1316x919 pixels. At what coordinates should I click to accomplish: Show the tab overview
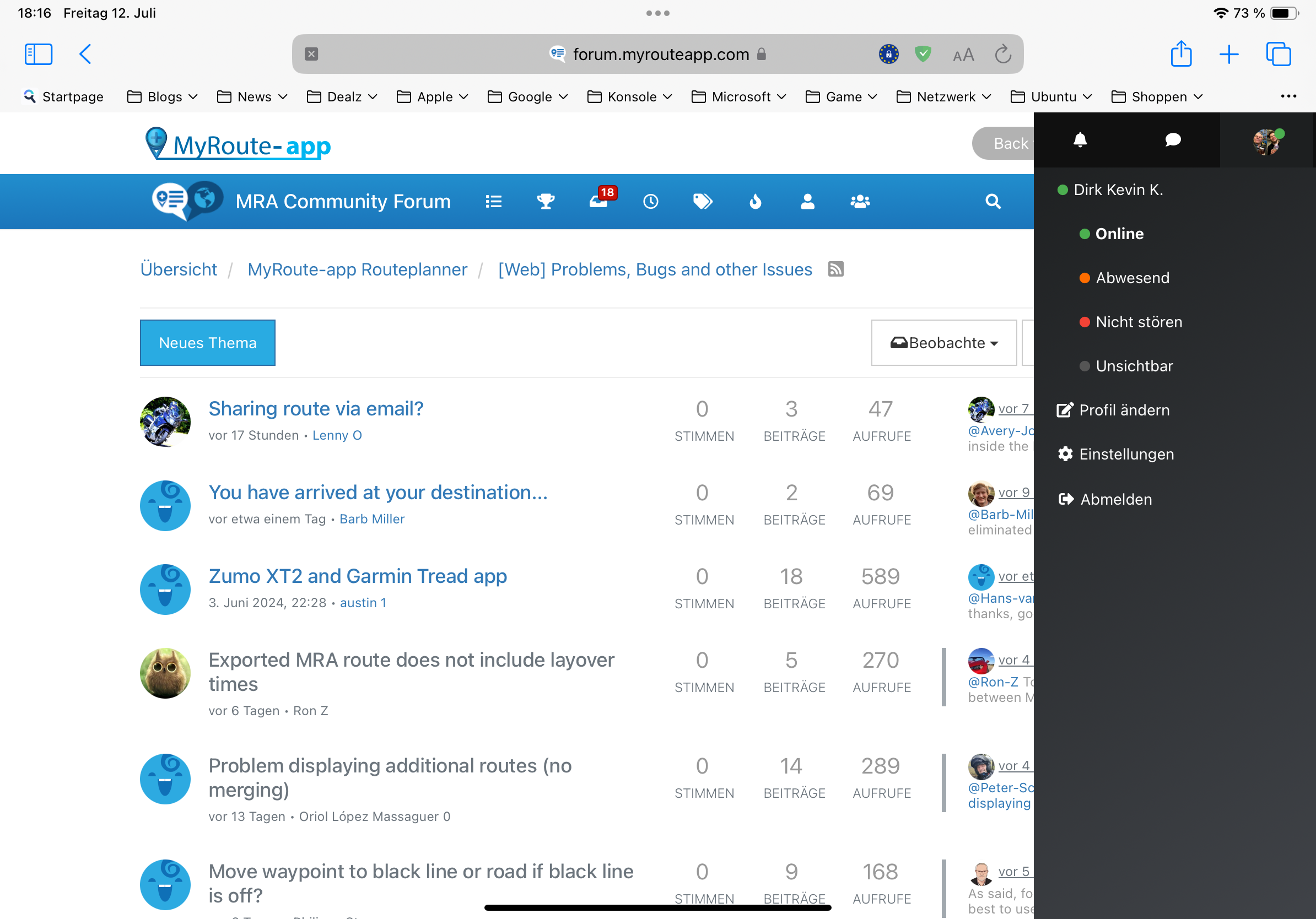click(1279, 55)
